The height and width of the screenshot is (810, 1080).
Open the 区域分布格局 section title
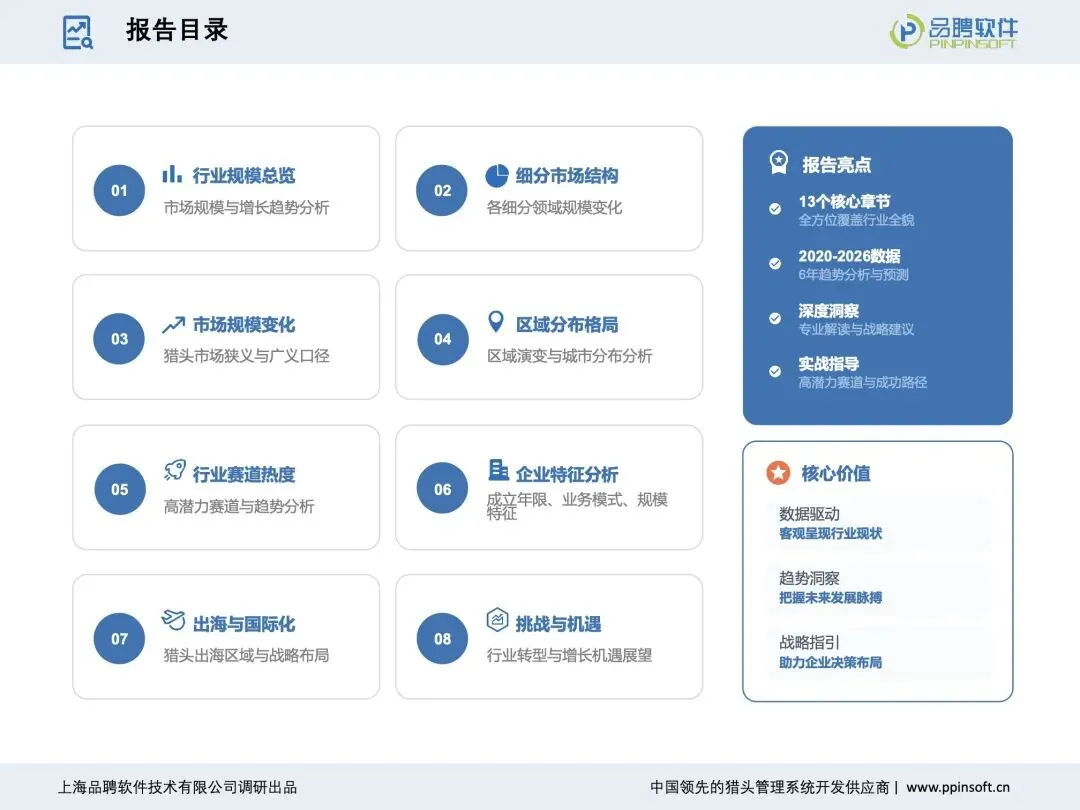tap(567, 324)
